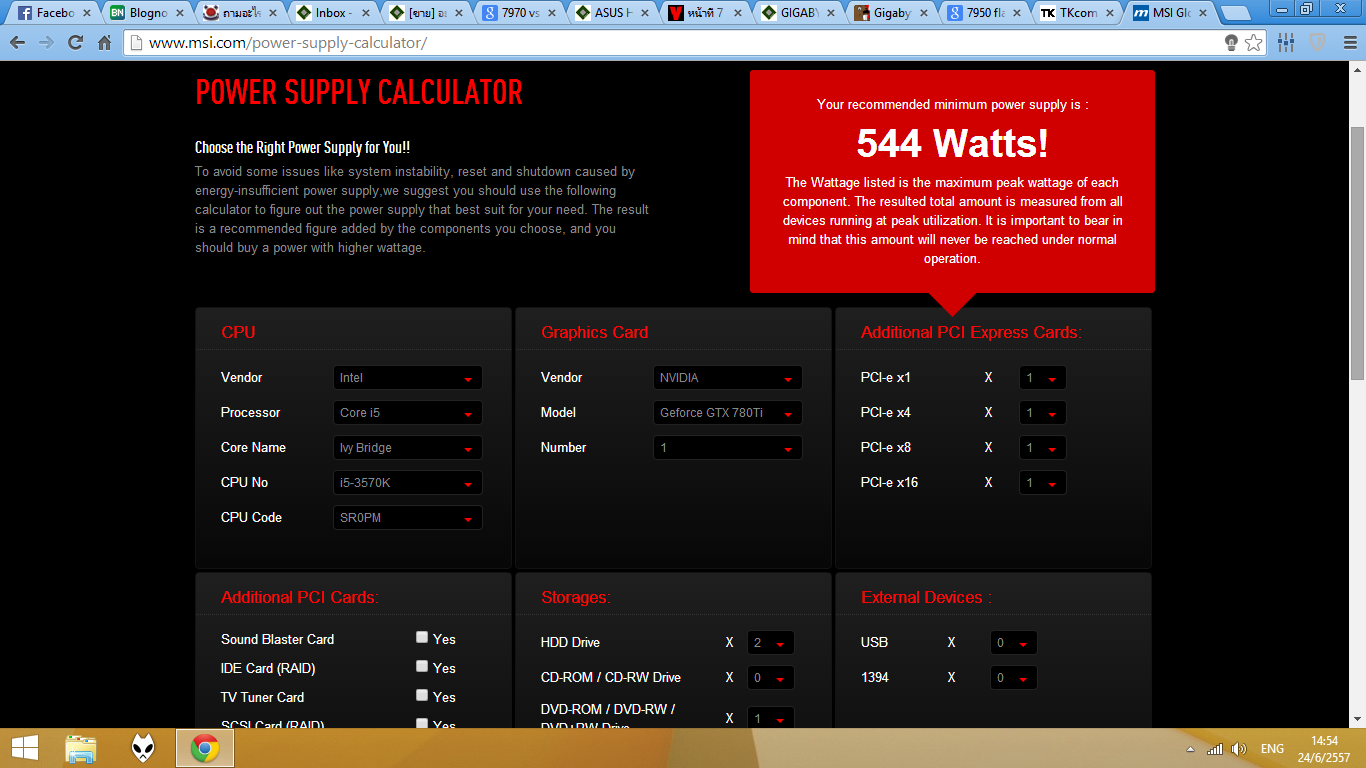Open the Windows Start menu
Viewport: 1366px width, 768px height.
tap(25, 748)
